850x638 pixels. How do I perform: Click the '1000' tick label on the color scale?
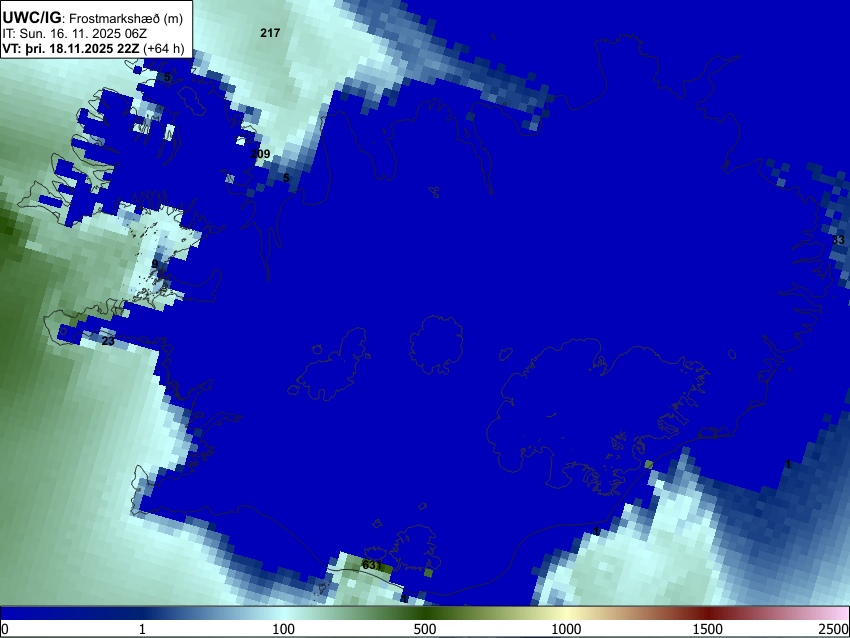point(566,629)
